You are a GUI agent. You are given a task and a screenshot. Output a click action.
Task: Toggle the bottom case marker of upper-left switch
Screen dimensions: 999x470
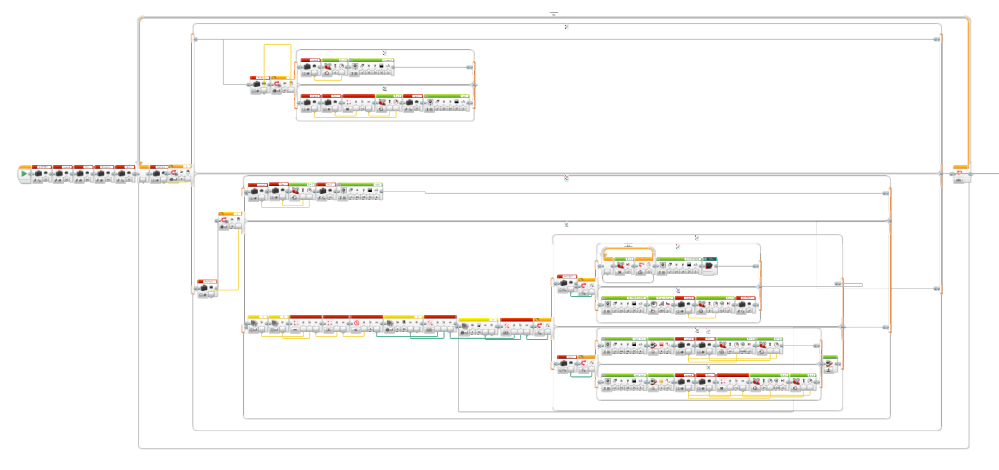(x=385, y=87)
